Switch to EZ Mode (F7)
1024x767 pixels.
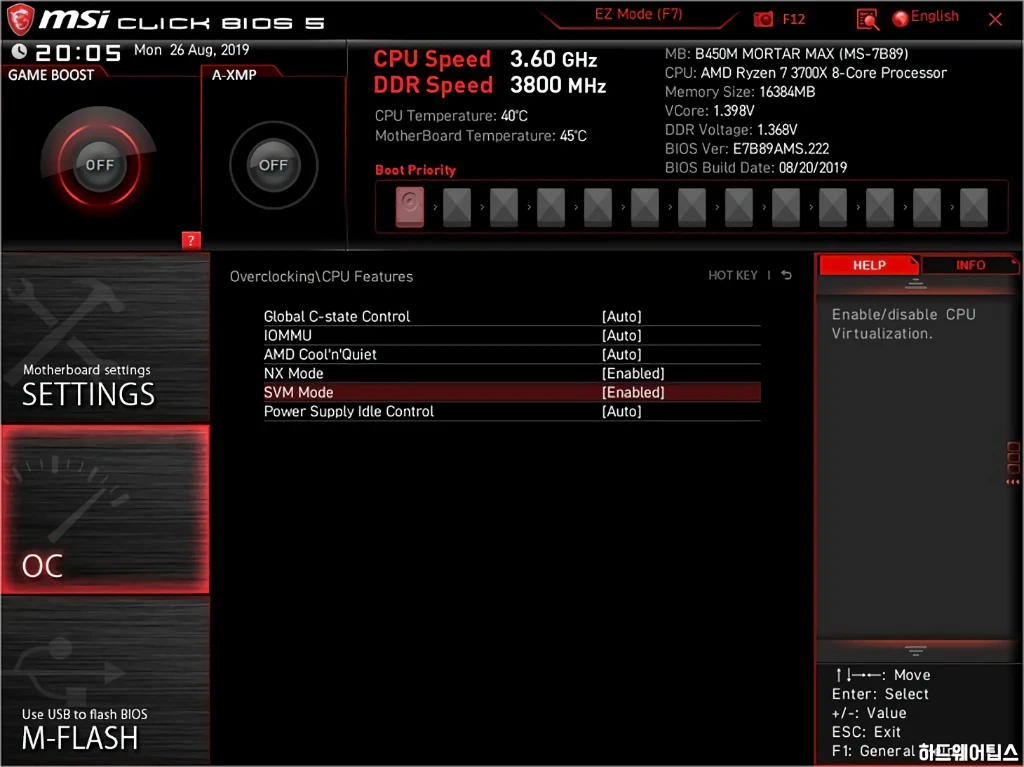click(x=638, y=14)
